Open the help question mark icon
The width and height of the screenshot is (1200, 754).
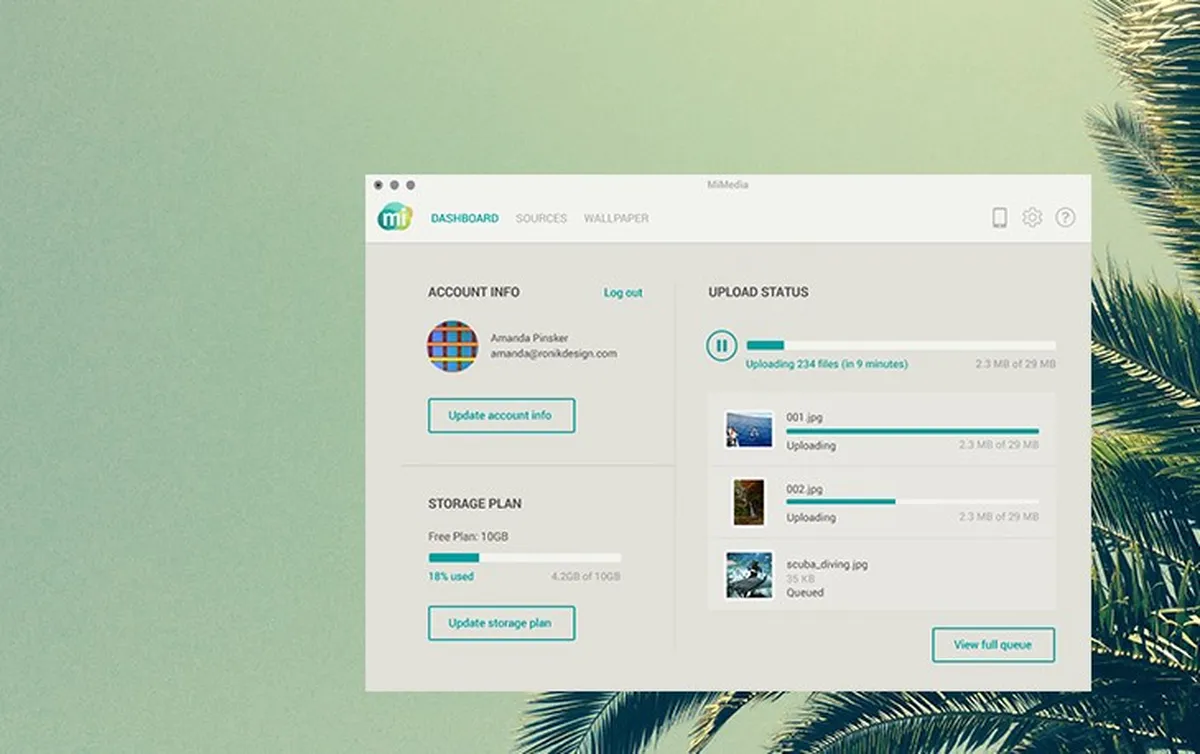click(1065, 217)
